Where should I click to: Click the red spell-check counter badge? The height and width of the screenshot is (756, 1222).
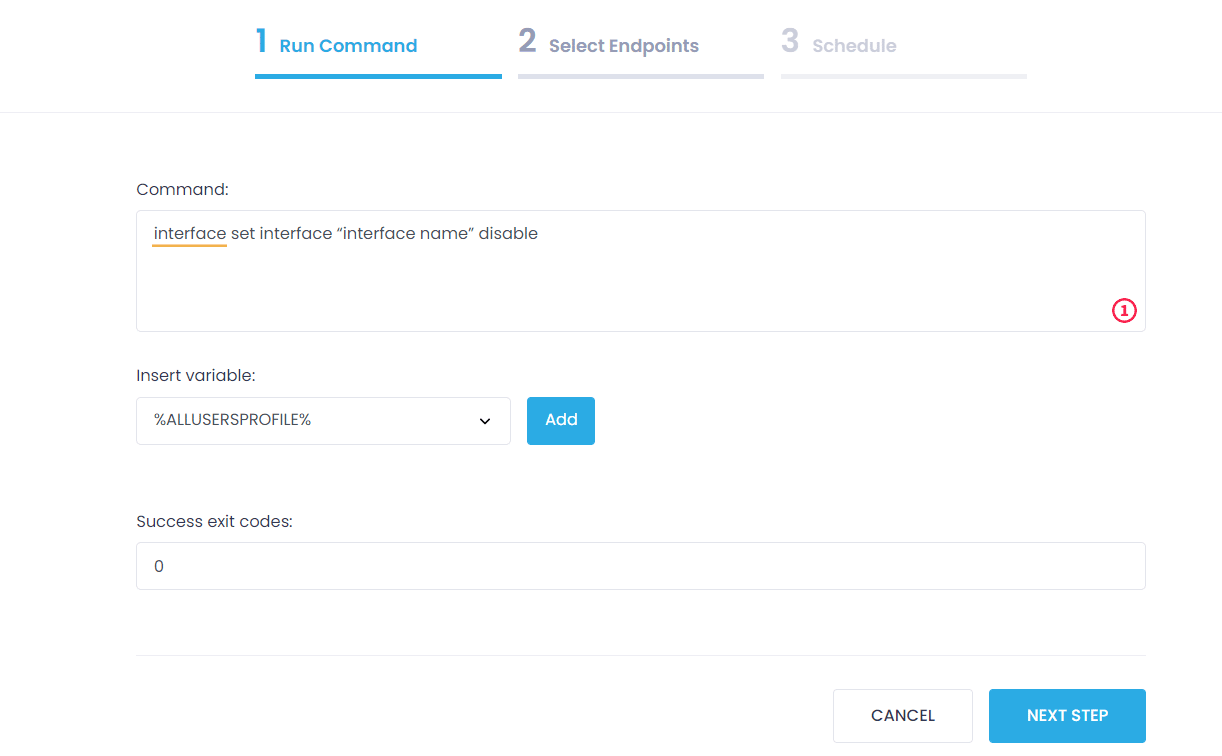(x=1125, y=311)
